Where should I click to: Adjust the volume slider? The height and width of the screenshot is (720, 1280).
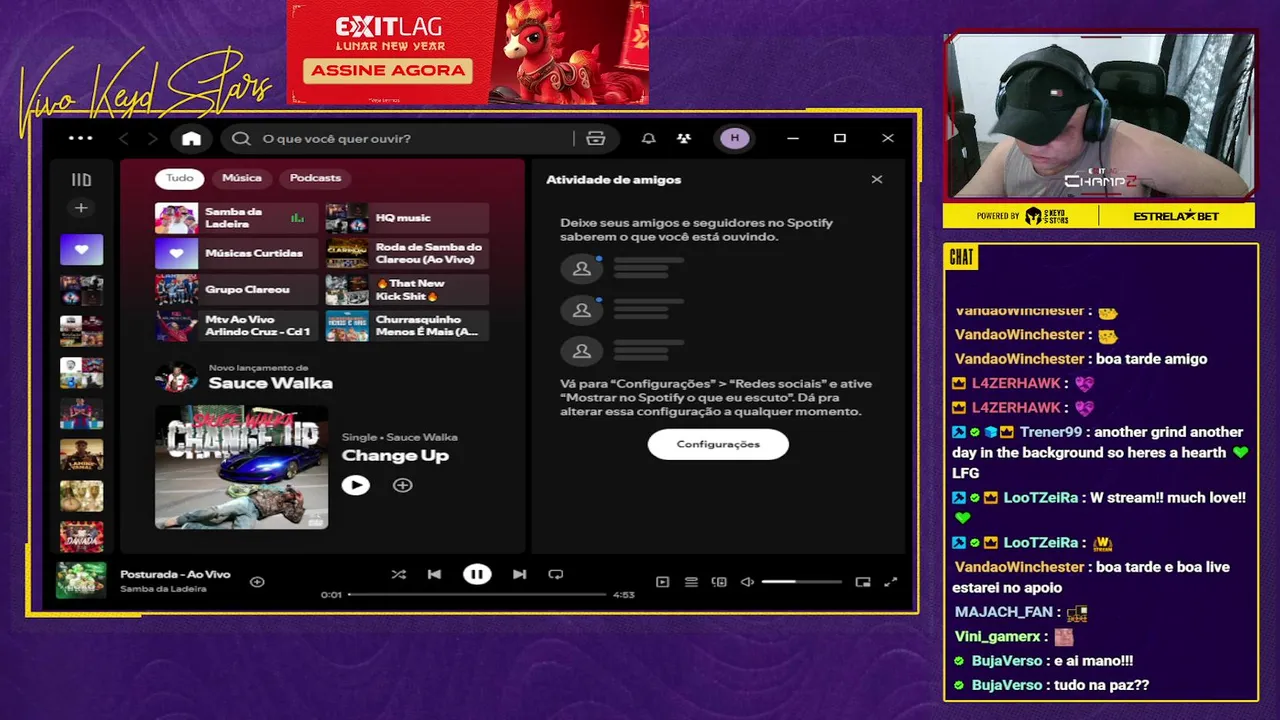click(x=801, y=581)
